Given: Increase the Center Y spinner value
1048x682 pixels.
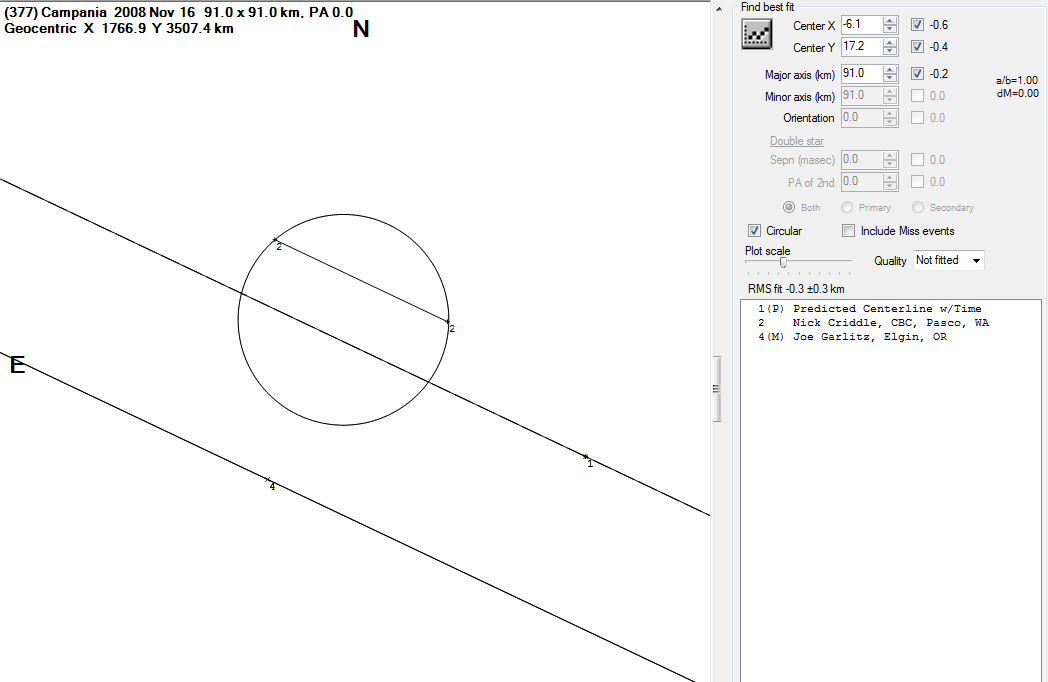Looking at the screenshot, I should pyautogui.click(x=890, y=43).
